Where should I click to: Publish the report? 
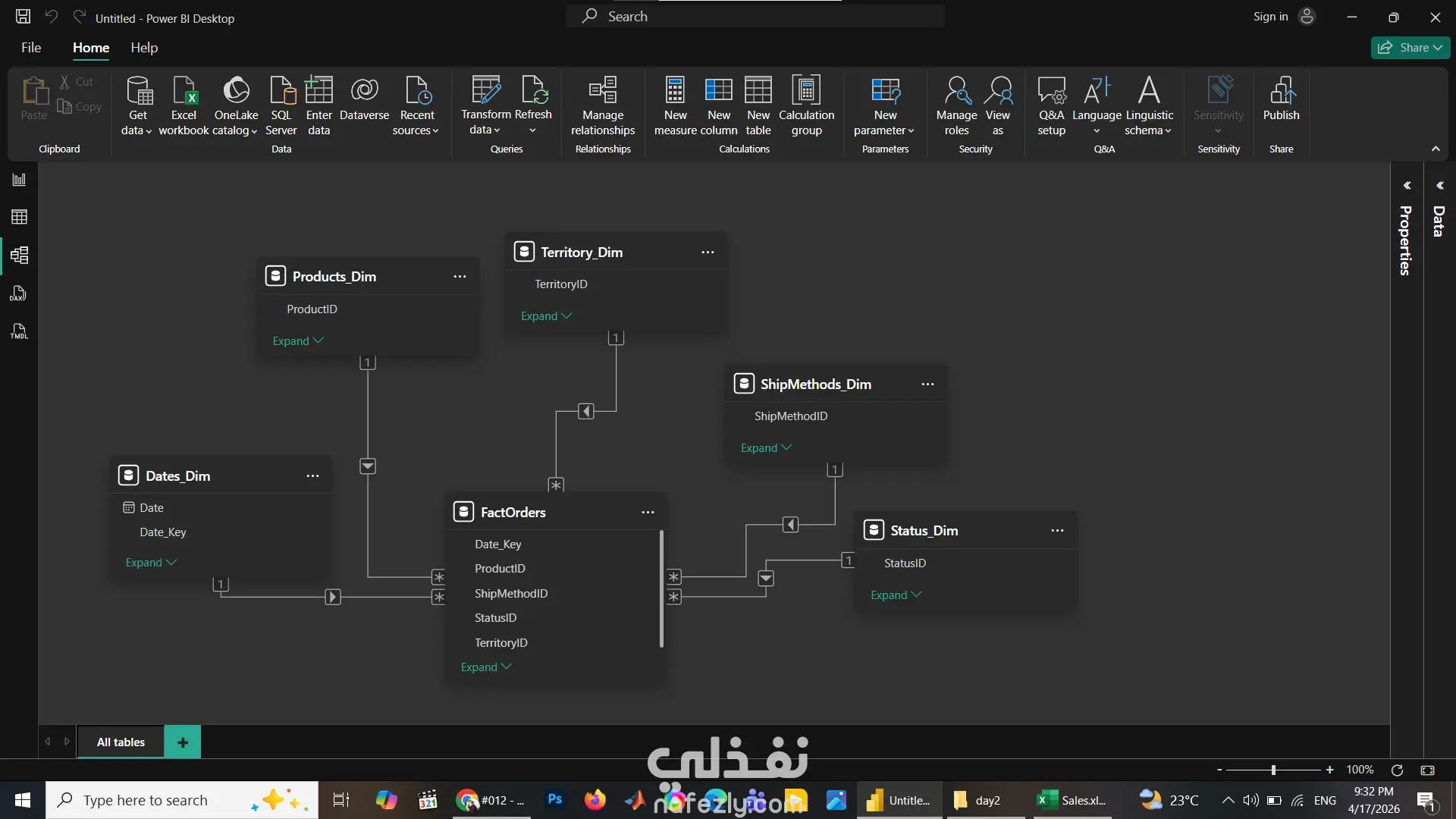1281,99
